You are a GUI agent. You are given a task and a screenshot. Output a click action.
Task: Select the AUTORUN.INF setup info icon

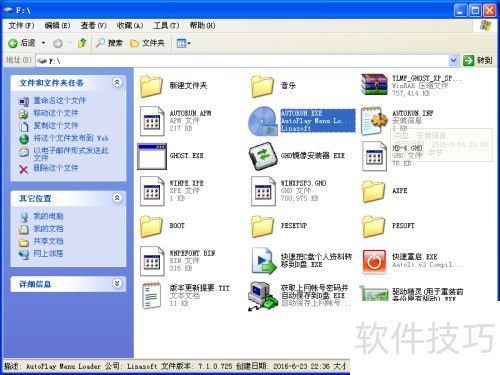(x=374, y=121)
